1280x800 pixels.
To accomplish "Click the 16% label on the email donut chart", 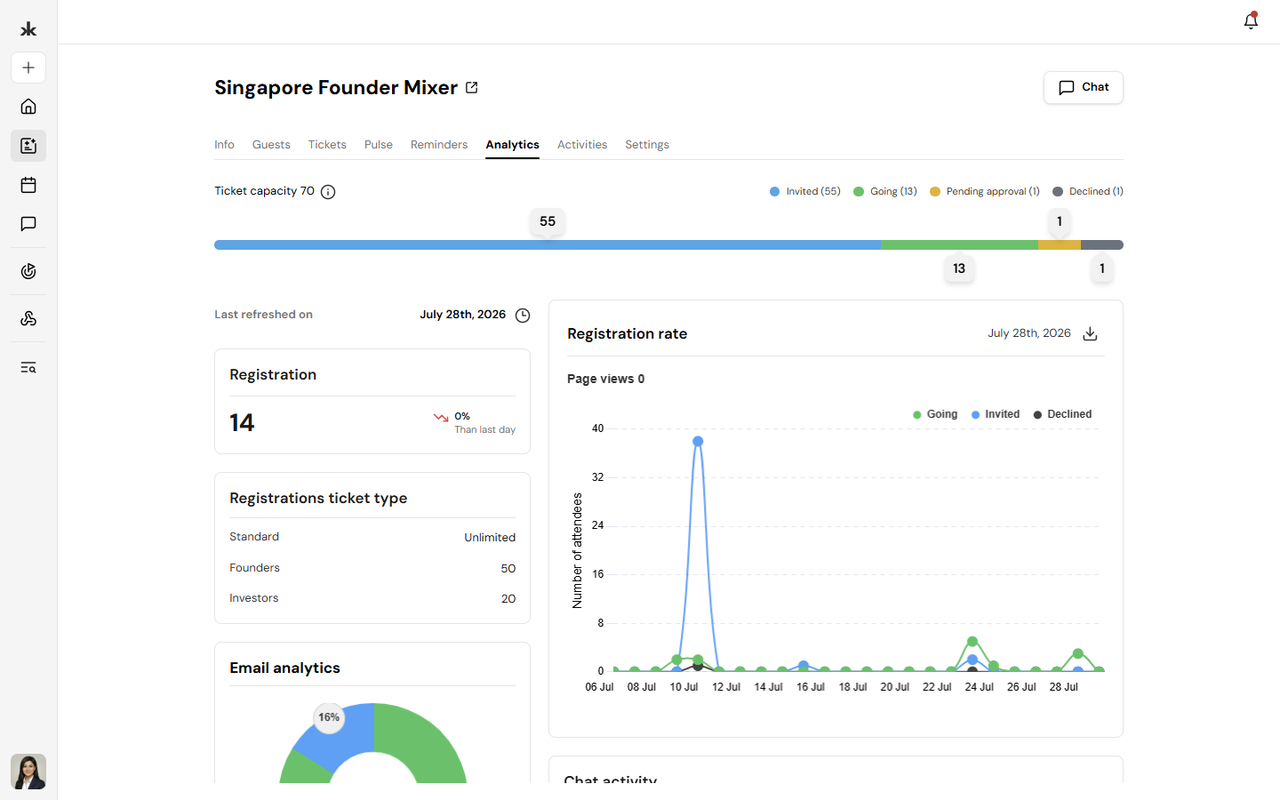I will [328, 717].
